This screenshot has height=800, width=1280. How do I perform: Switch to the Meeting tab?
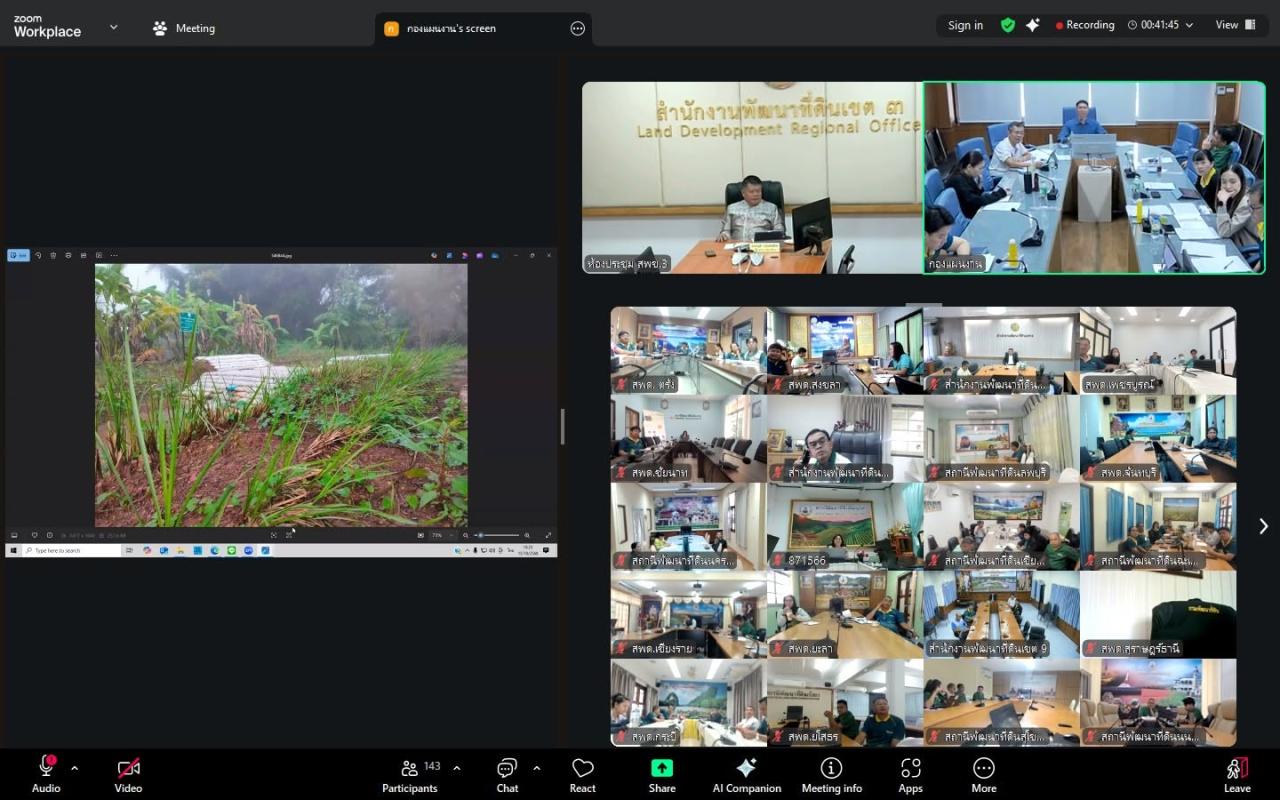184,28
